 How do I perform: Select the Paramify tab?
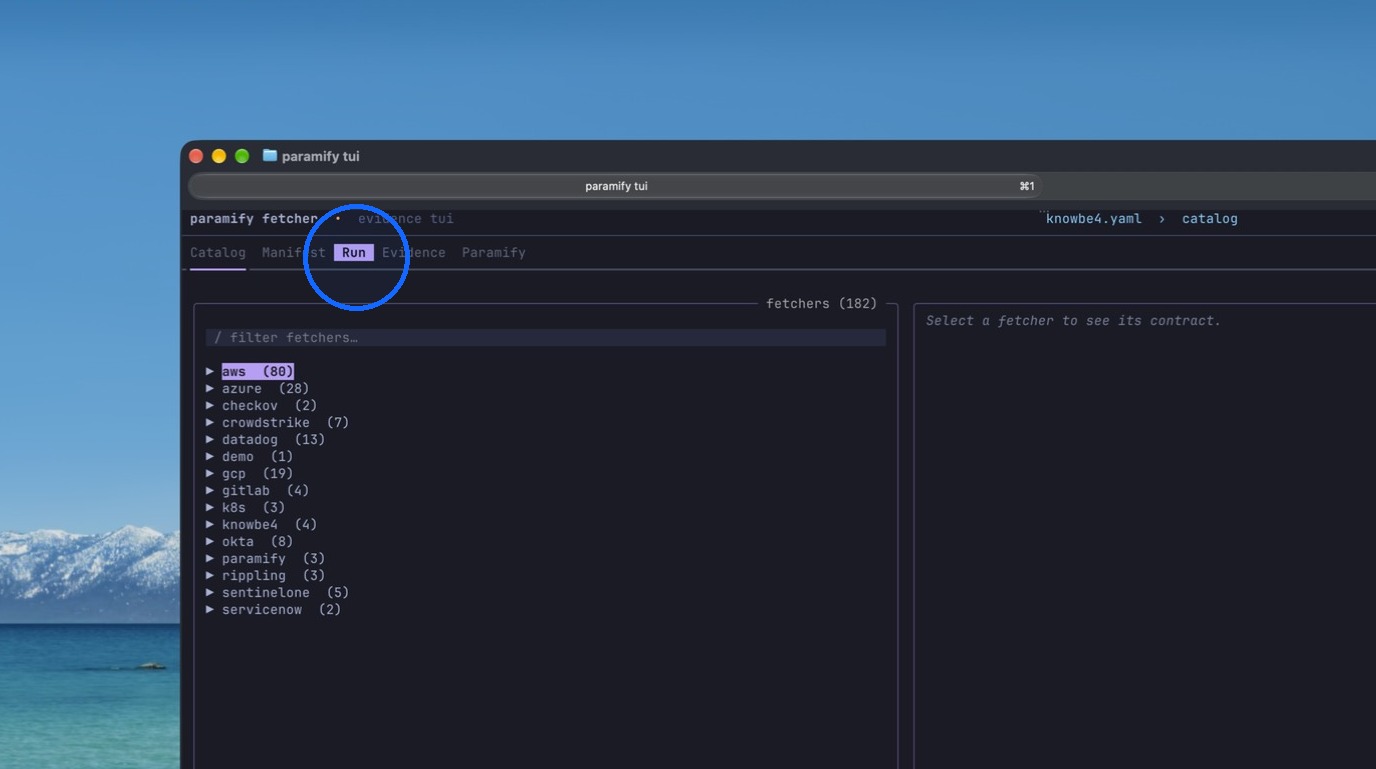[494, 253]
